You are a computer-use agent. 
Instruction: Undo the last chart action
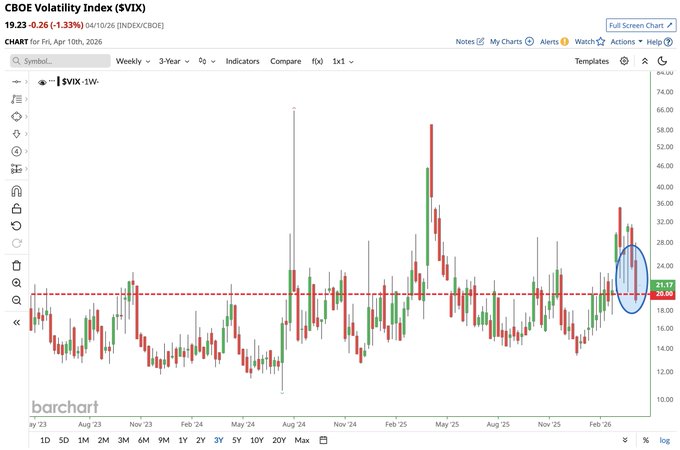click(x=16, y=226)
